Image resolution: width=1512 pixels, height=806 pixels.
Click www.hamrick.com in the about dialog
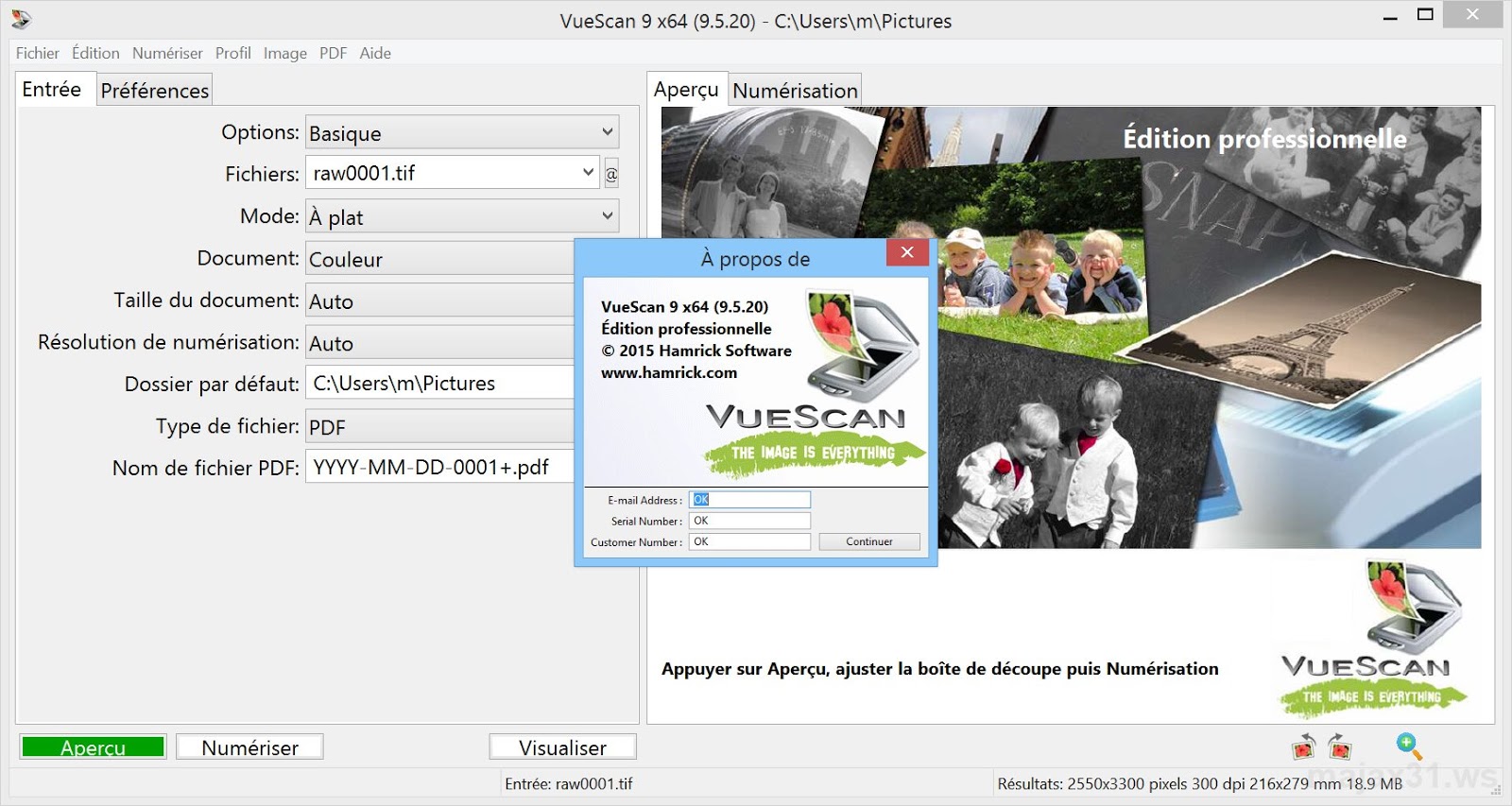tap(669, 372)
